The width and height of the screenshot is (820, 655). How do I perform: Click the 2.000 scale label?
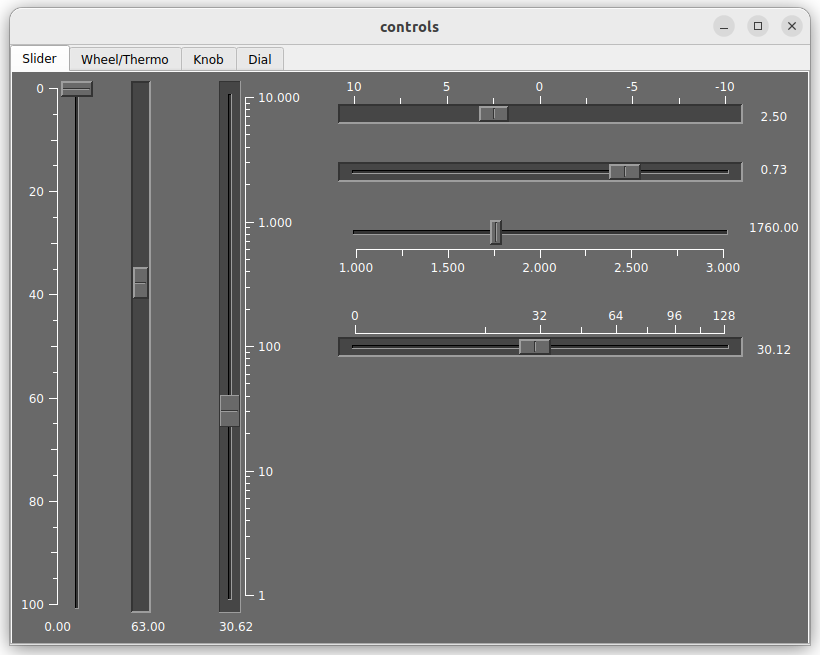tap(539, 268)
